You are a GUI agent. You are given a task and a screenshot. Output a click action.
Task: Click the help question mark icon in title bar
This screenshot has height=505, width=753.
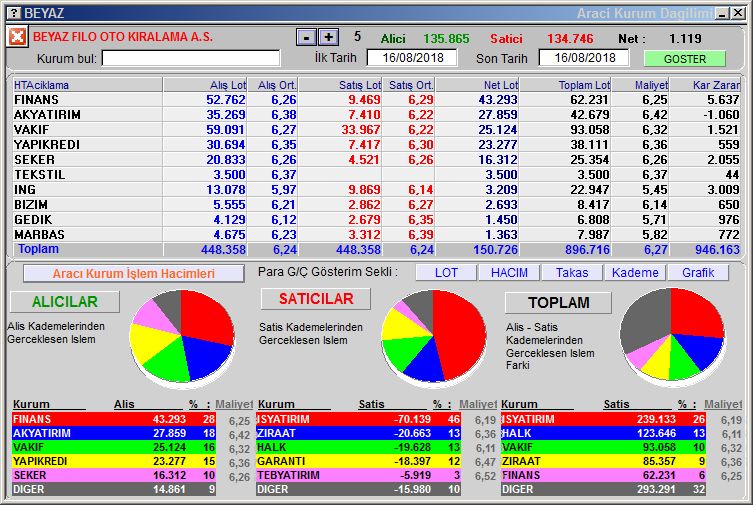15,13
